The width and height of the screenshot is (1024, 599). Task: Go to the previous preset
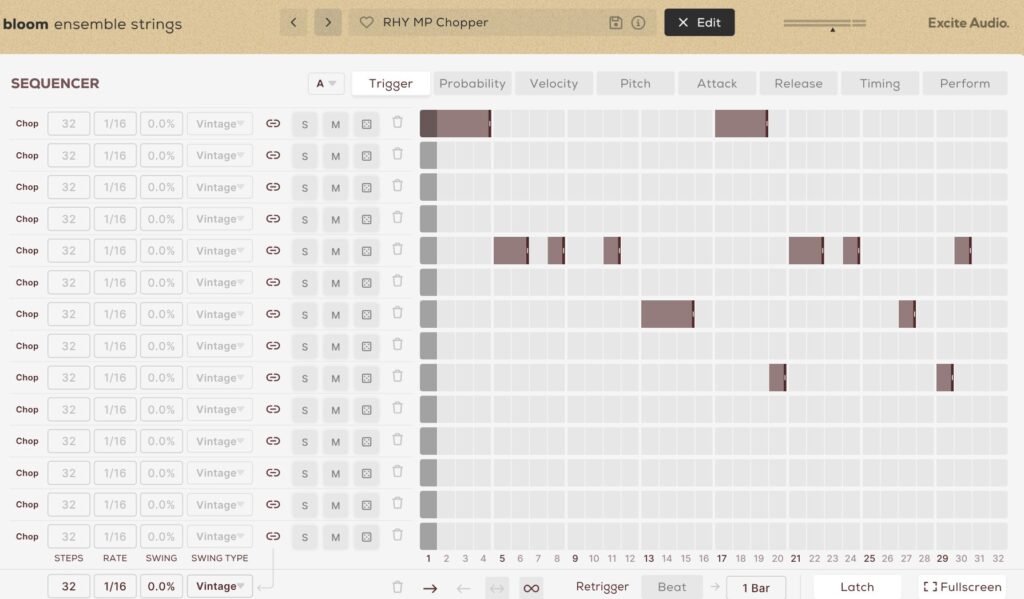point(293,22)
